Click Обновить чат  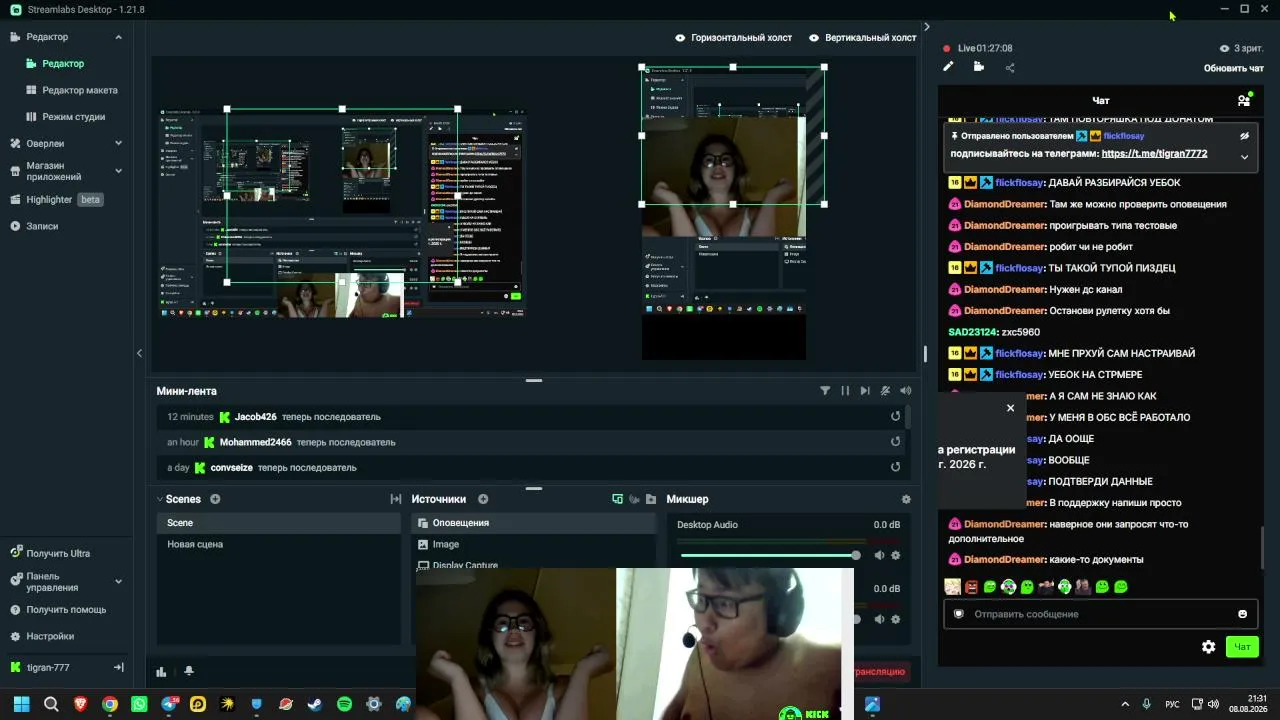click(x=1233, y=68)
